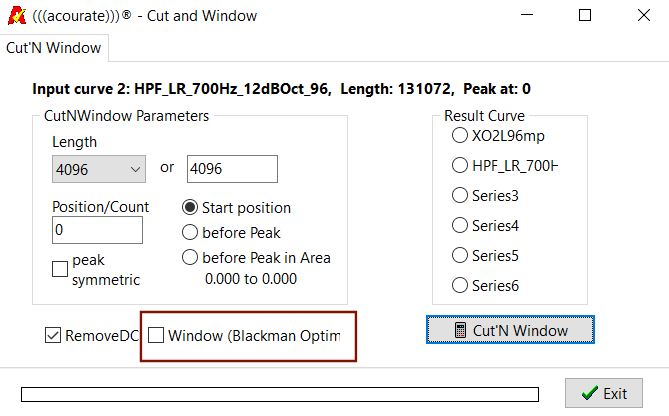Enable the peak symmetric checkbox
The image size is (669, 416).
[61, 268]
